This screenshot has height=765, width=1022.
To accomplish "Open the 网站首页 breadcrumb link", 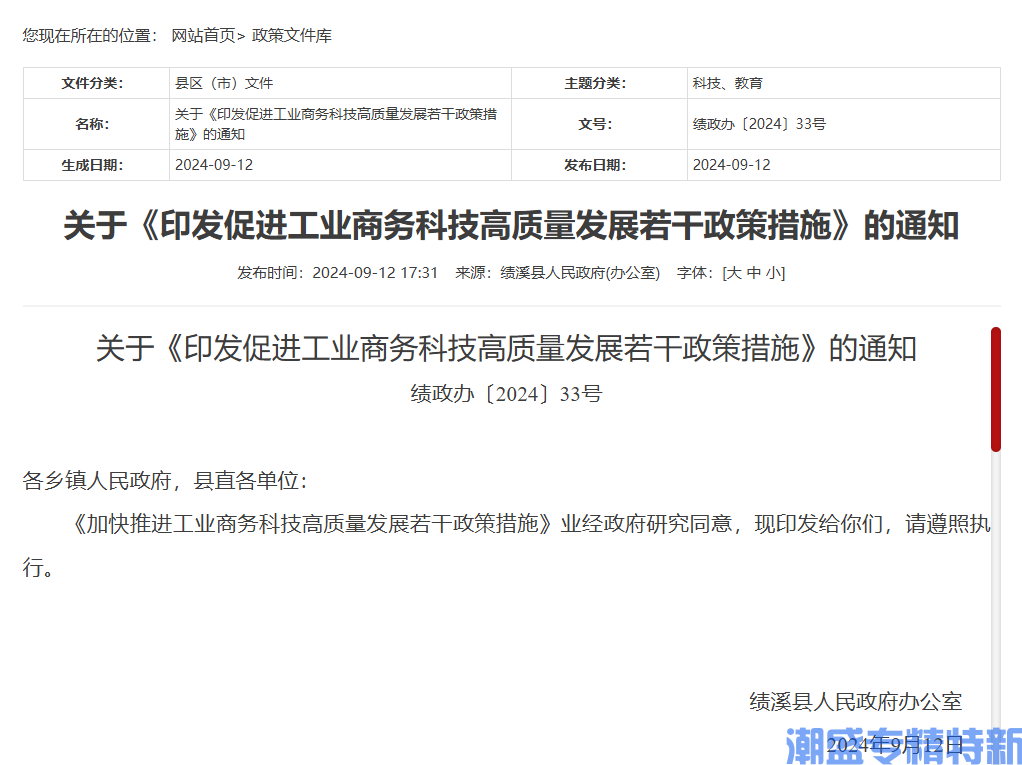I will (203, 35).
